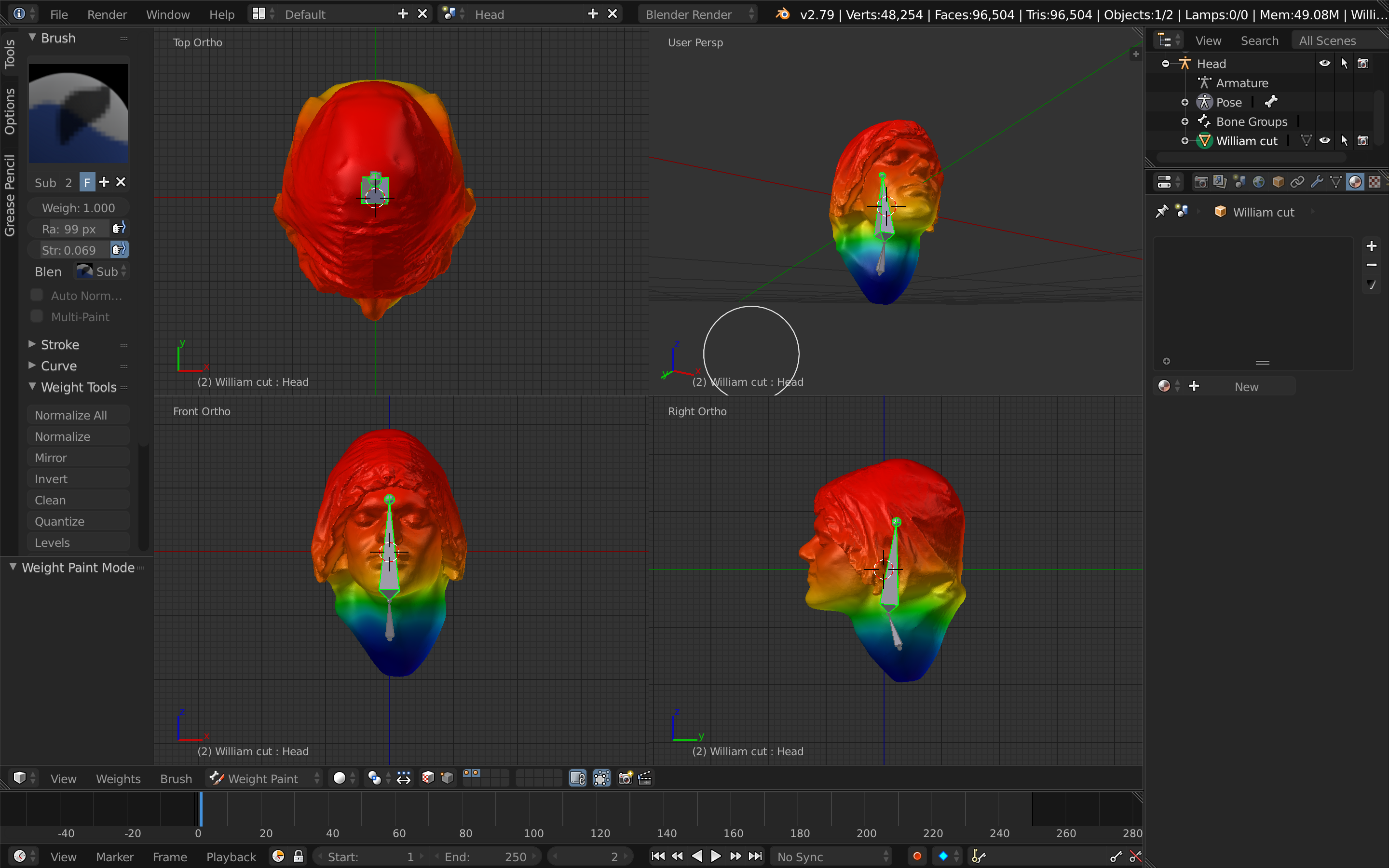Image resolution: width=1389 pixels, height=868 pixels.
Task: Open the Scene properties tab
Action: [x=1239, y=182]
